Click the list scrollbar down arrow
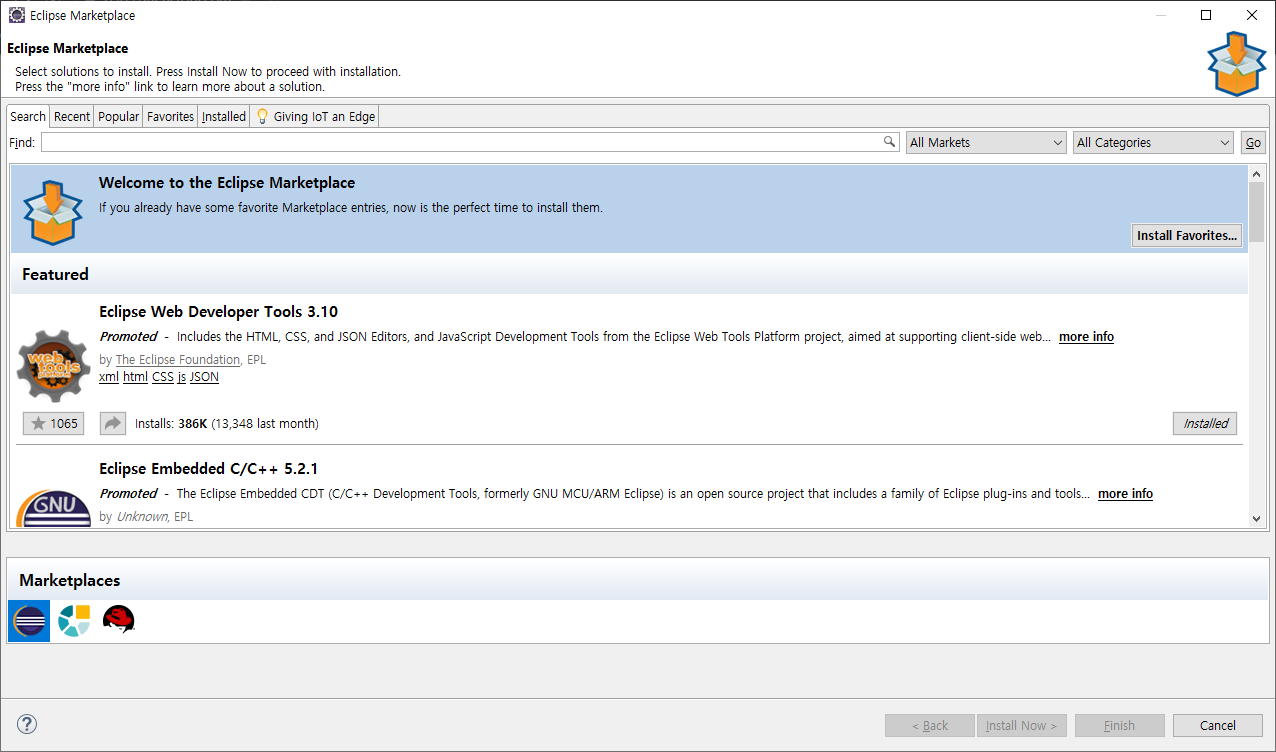This screenshot has height=752, width=1276. coord(1257,518)
